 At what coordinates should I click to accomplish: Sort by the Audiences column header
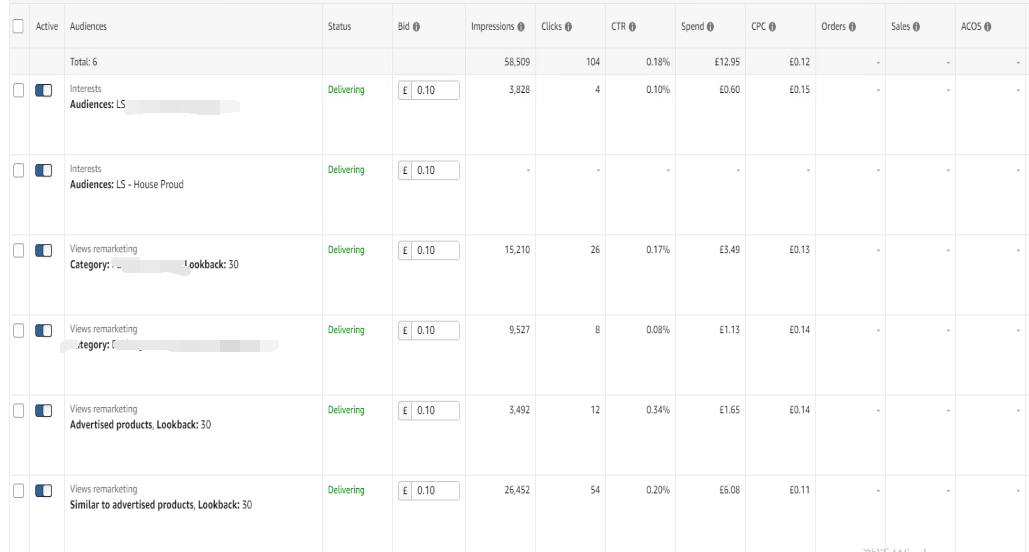(x=88, y=26)
